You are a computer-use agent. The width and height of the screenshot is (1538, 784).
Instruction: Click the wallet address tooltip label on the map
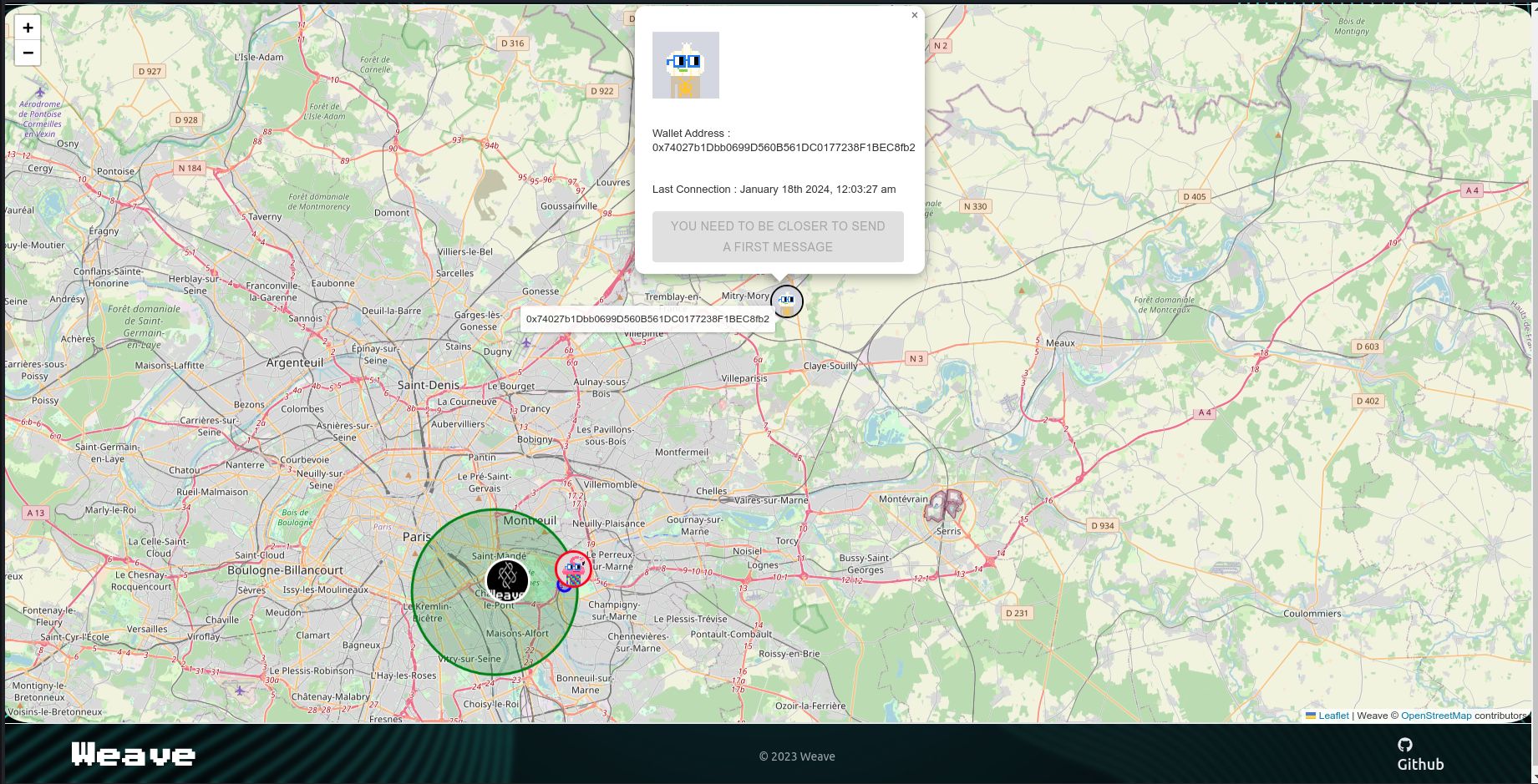coord(647,319)
